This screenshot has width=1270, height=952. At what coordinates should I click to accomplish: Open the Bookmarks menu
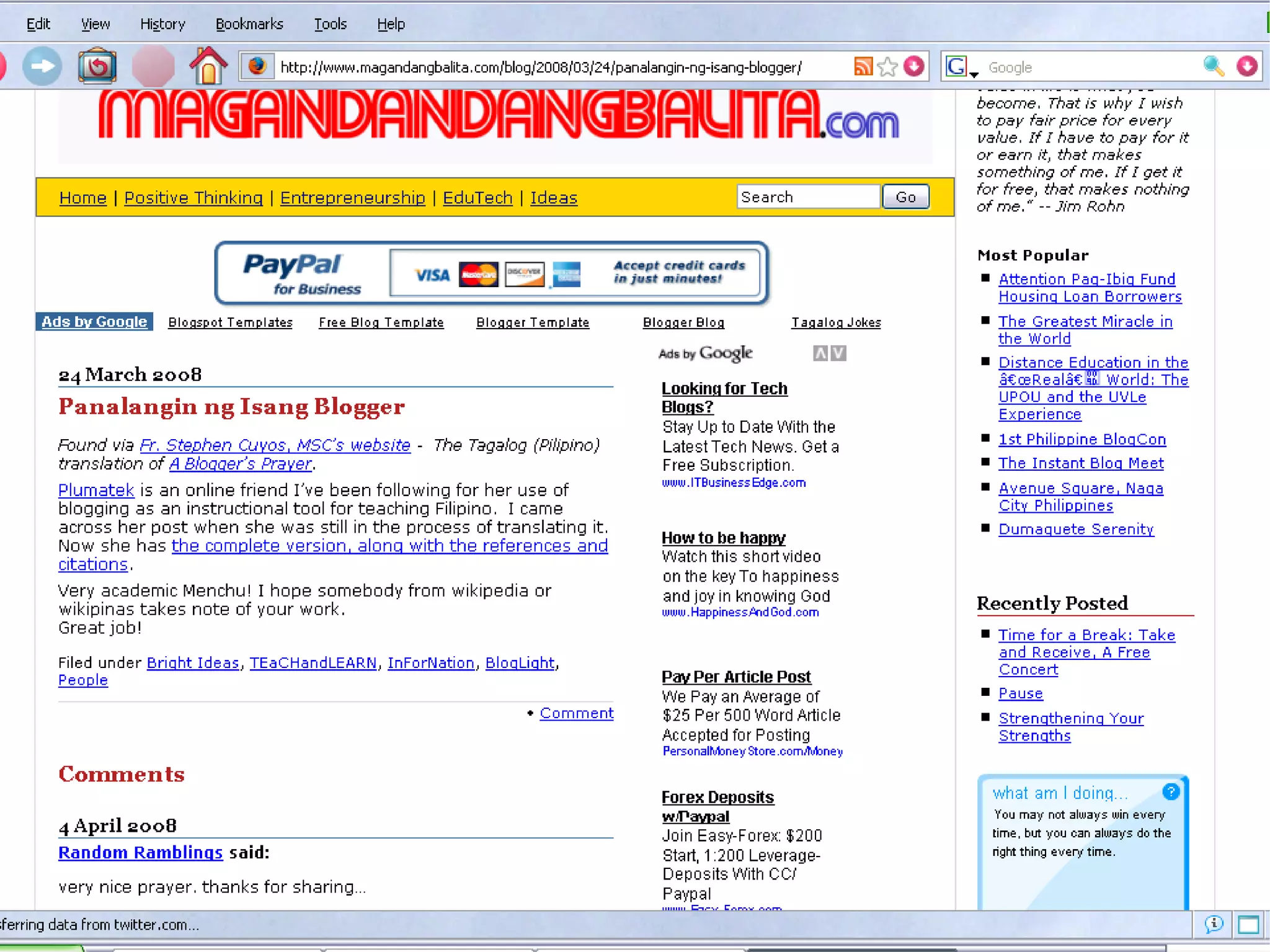click(249, 24)
